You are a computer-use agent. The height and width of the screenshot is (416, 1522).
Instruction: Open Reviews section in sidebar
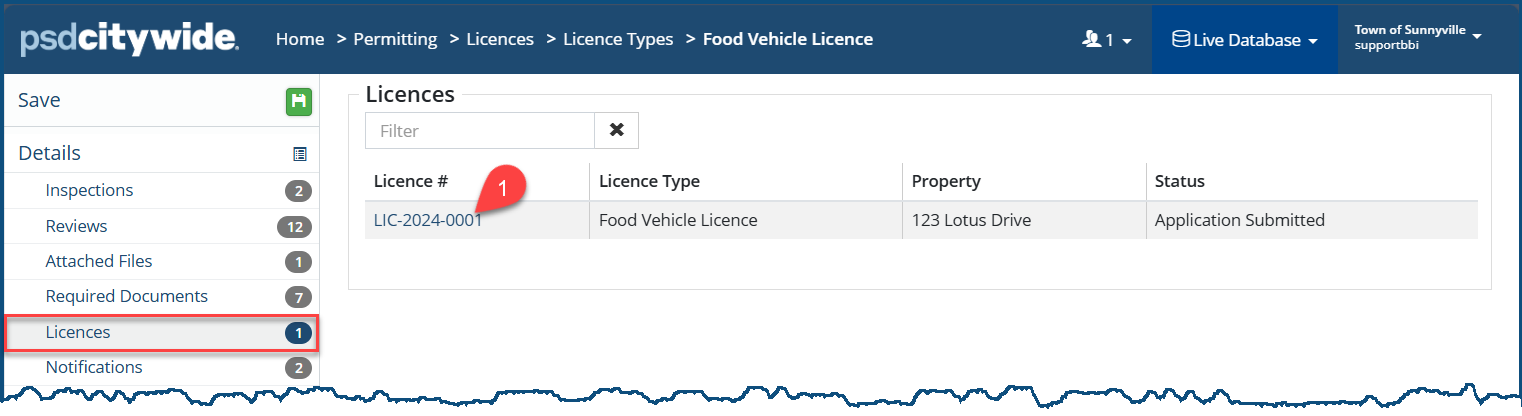[76, 226]
